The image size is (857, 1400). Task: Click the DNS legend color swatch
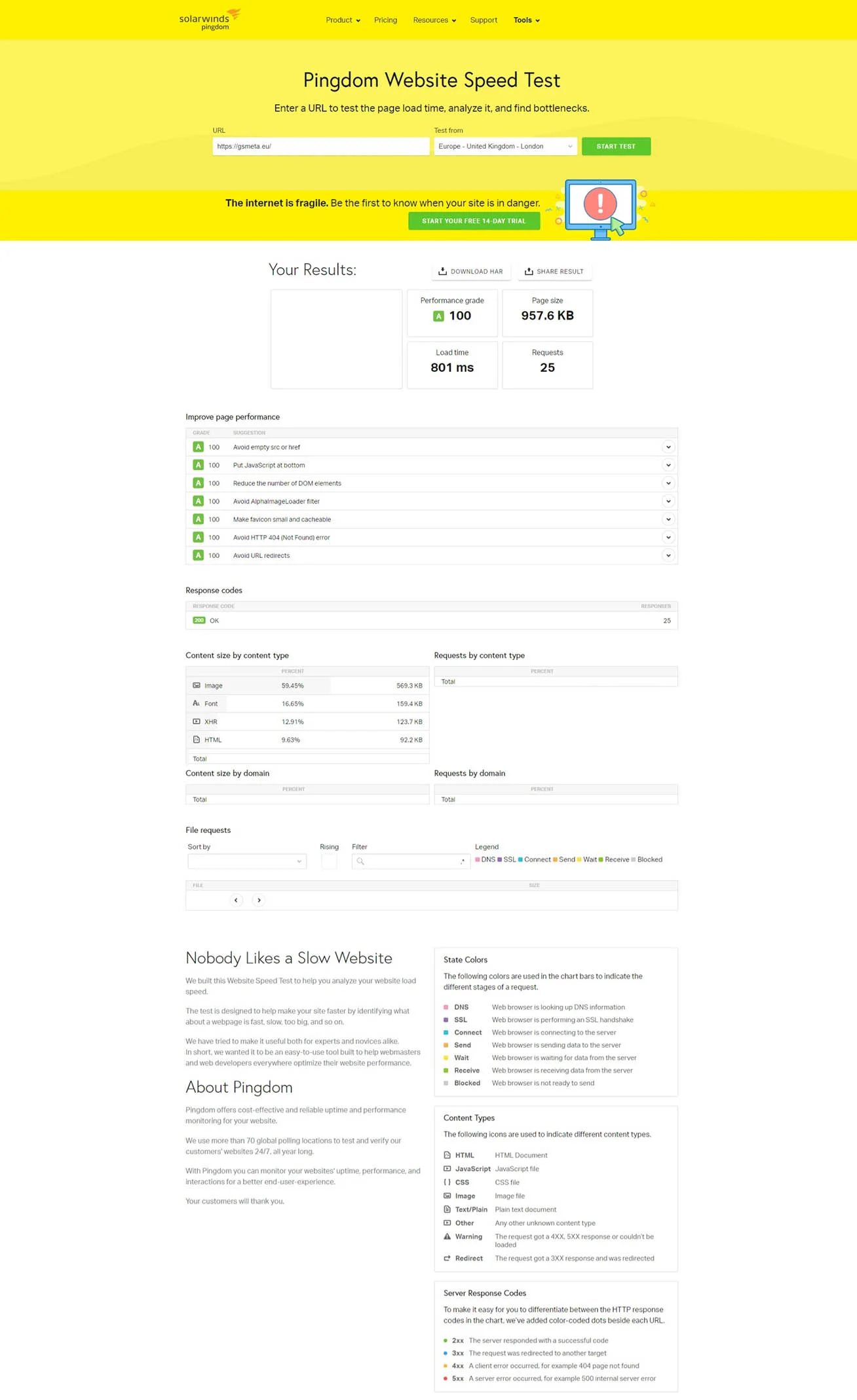[478, 860]
